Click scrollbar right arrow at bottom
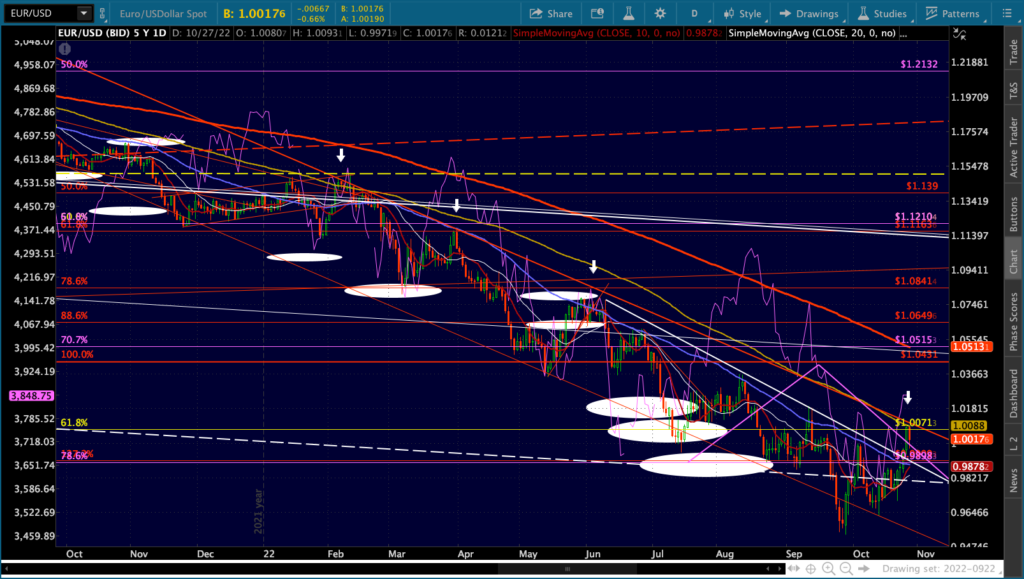Image resolution: width=1024 pixels, height=579 pixels. pyautogui.click(x=779, y=569)
